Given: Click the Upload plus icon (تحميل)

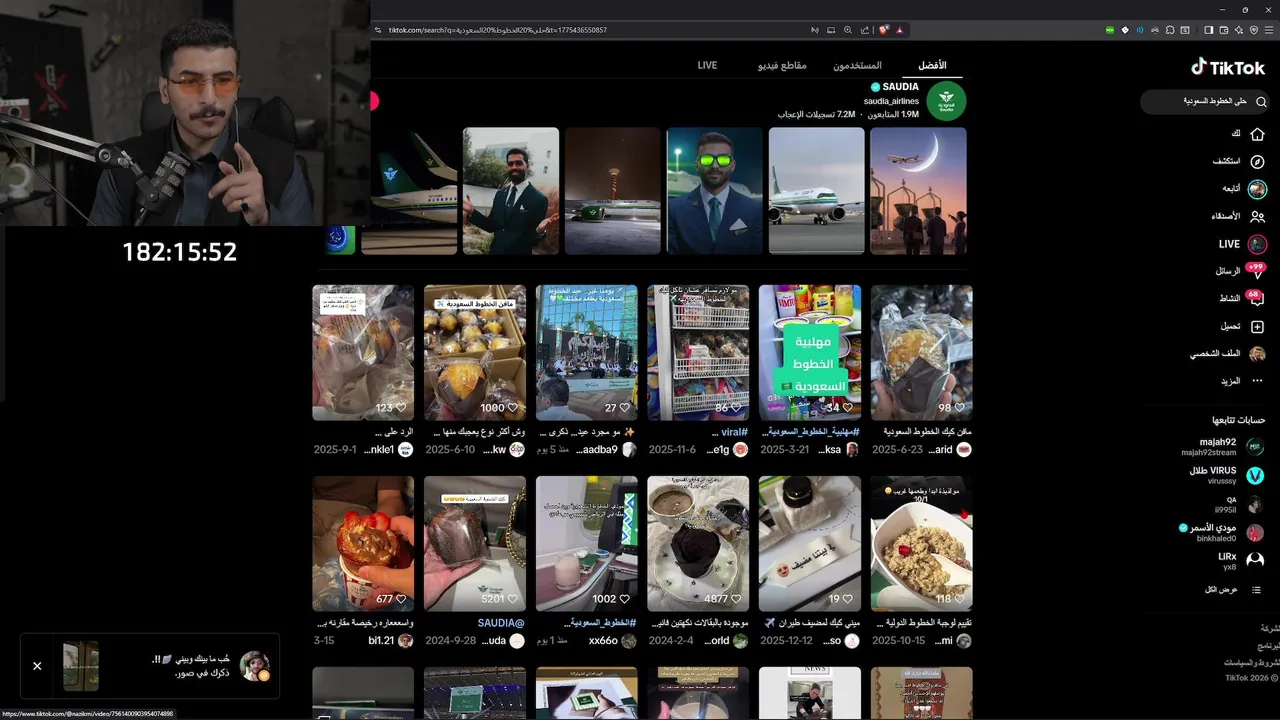Looking at the screenshot, I should click(x=1257, y=327).
